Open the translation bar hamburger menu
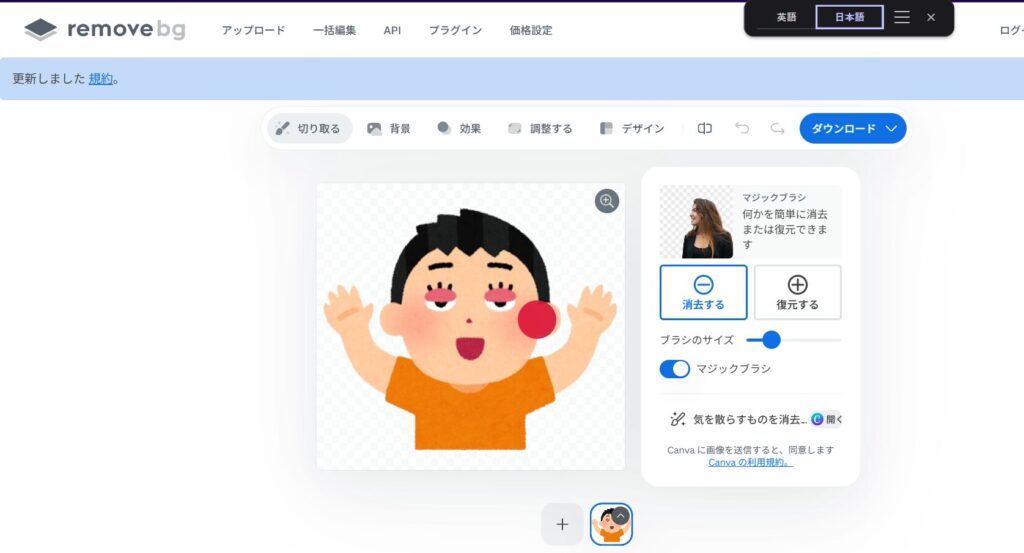The height and width of the screenshot is (553, 1024). (902, 17)
